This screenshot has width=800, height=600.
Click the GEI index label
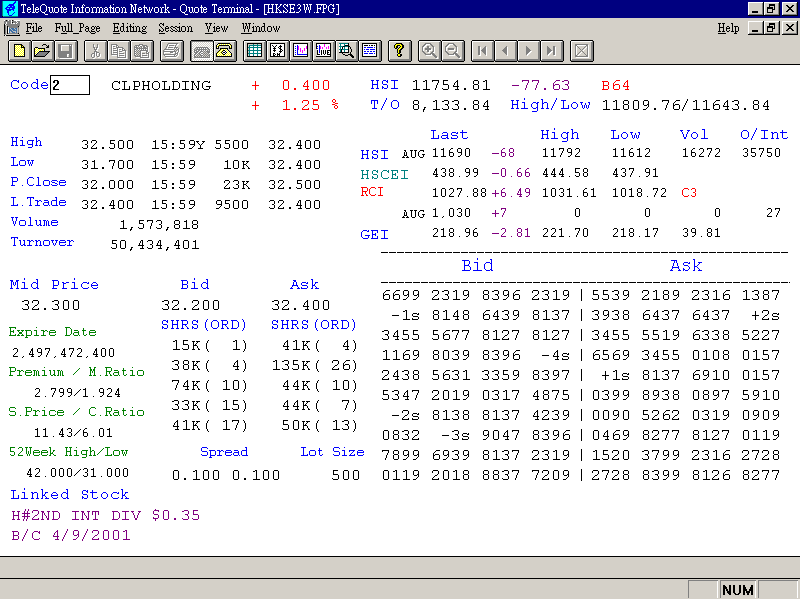click(374, 235)
